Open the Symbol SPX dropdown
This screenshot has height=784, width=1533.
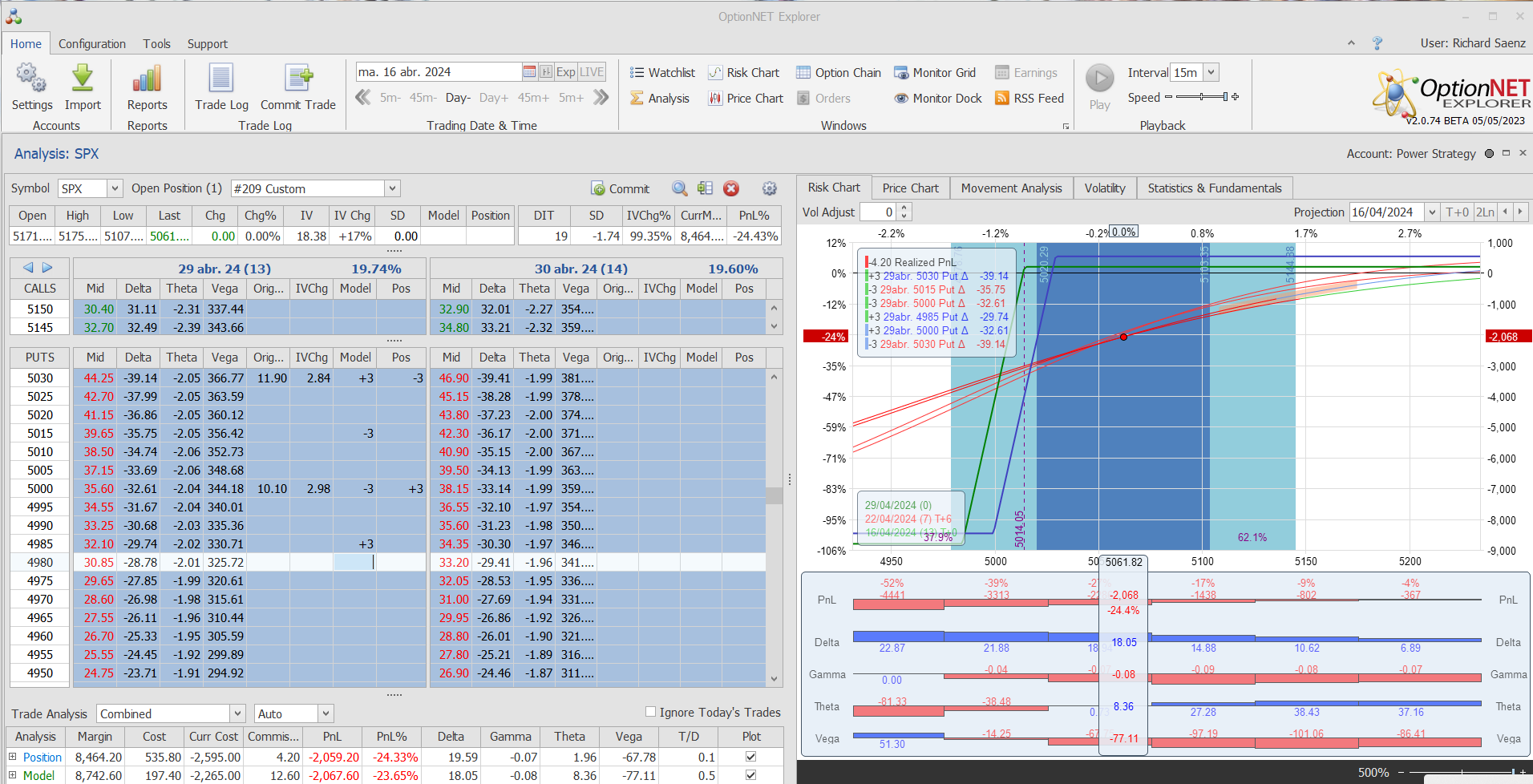(x=115, y=188)
